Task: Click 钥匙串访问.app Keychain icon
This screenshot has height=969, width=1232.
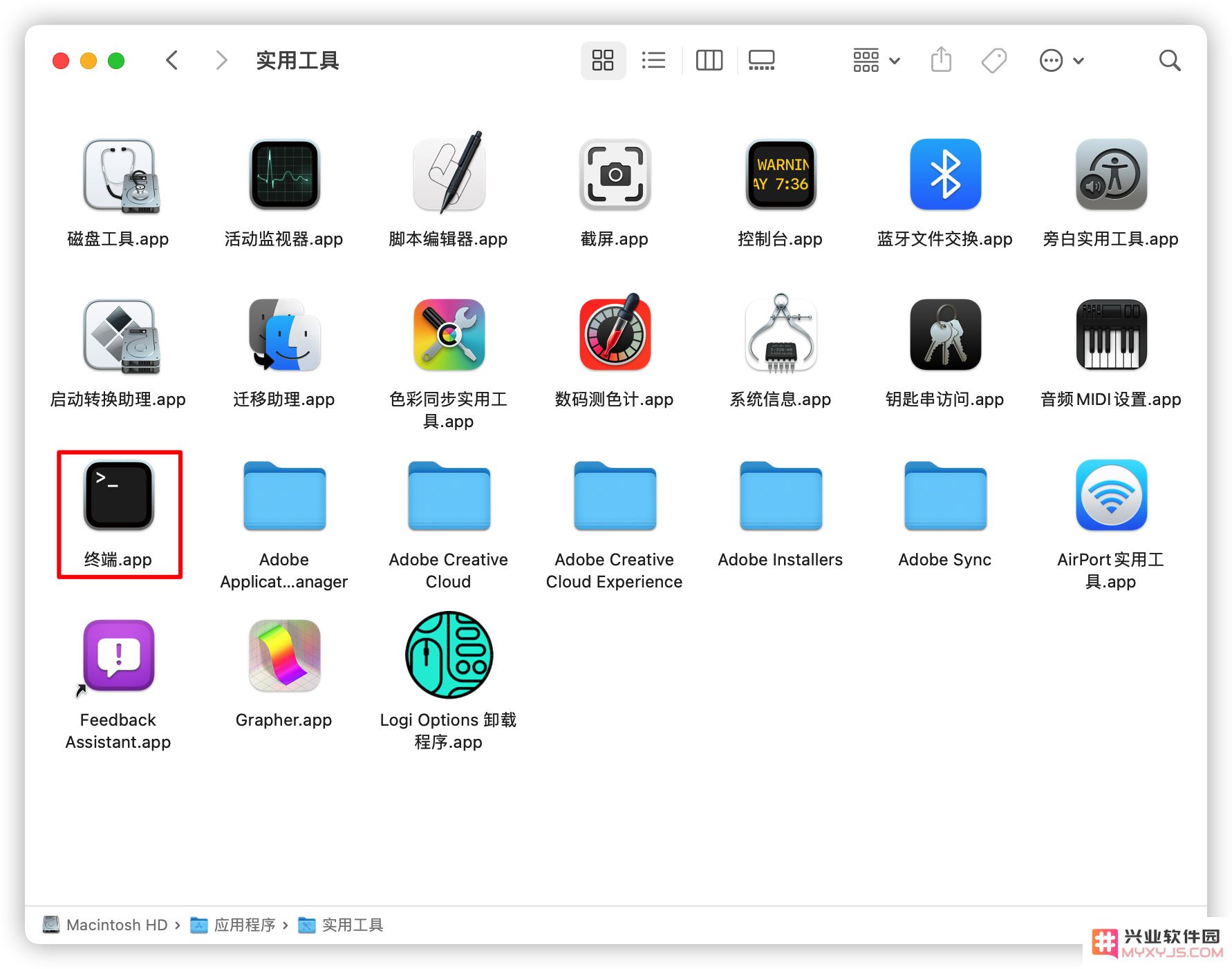Action: click(x=945, y=335)
